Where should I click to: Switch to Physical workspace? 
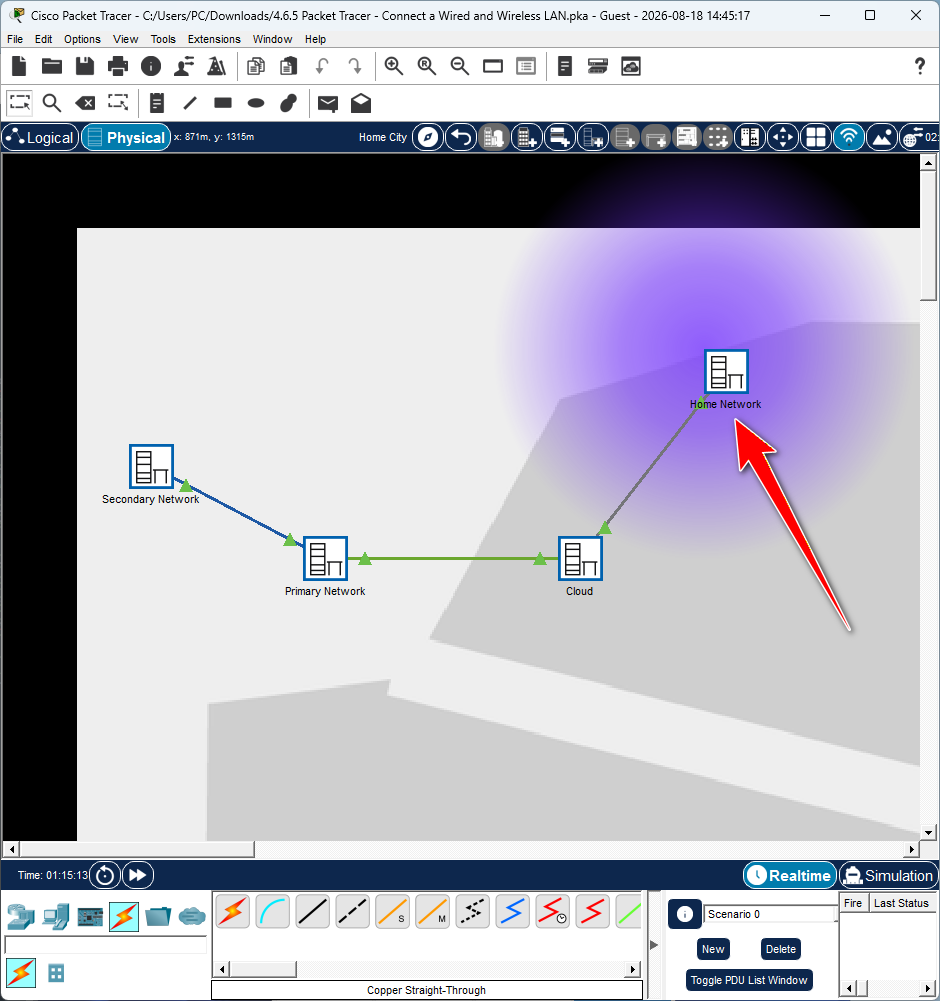pyautogui.click(x=126, y=137)
